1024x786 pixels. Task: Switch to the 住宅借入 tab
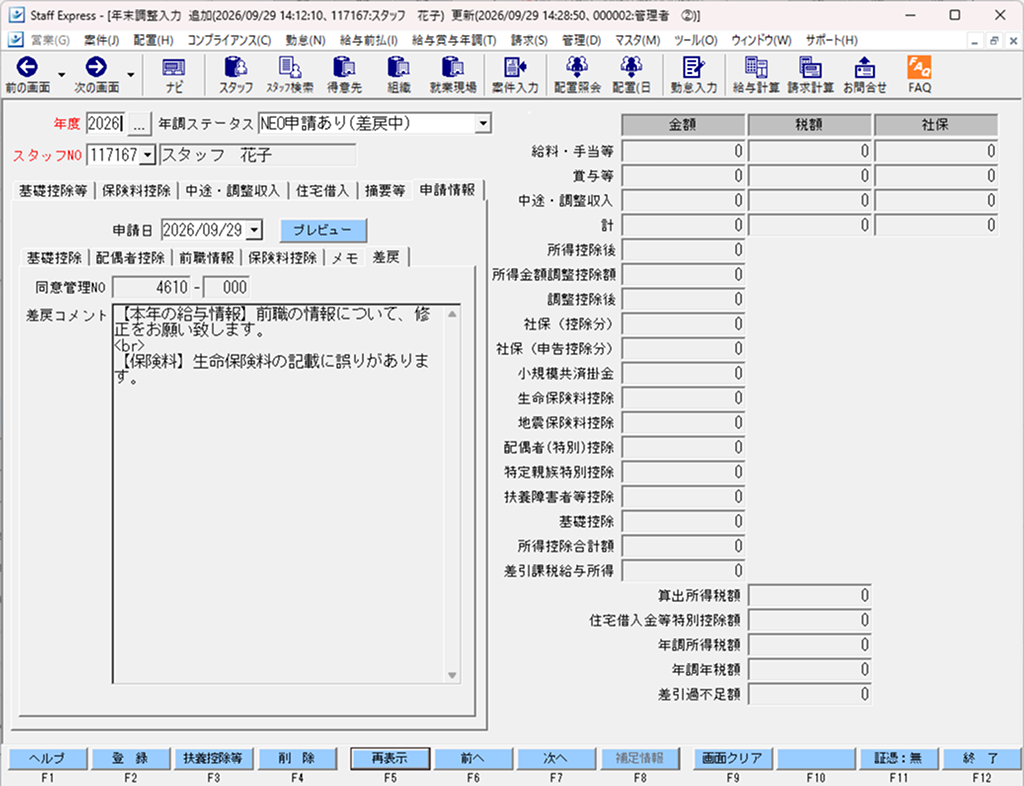323,191
